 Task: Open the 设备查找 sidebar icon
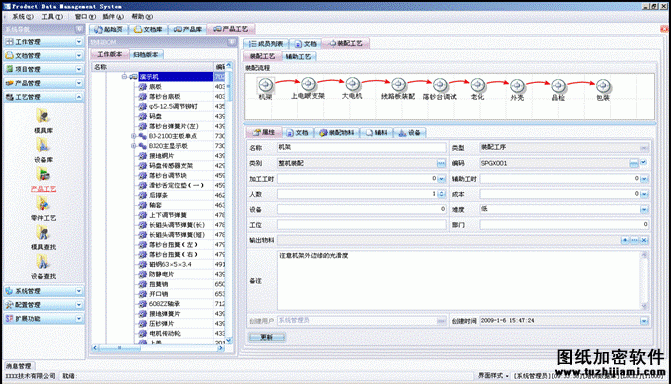43,262
